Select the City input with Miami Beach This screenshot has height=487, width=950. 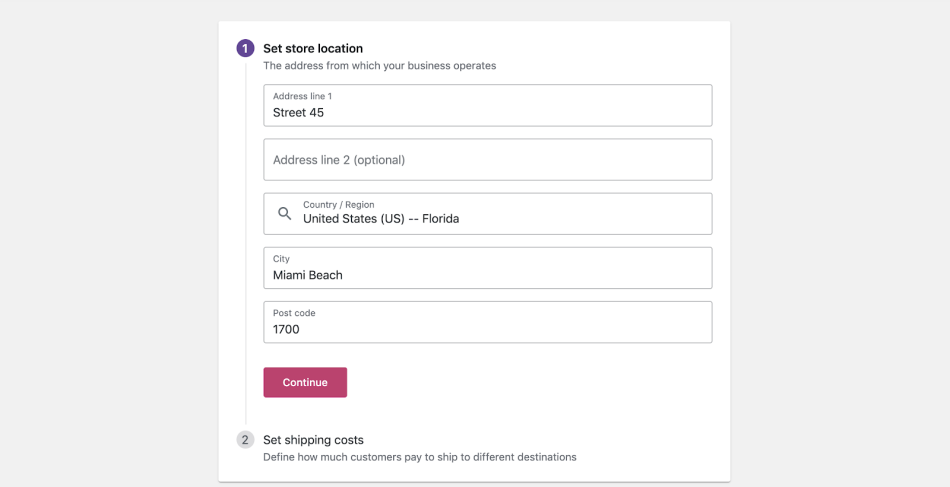pos(488,268)
